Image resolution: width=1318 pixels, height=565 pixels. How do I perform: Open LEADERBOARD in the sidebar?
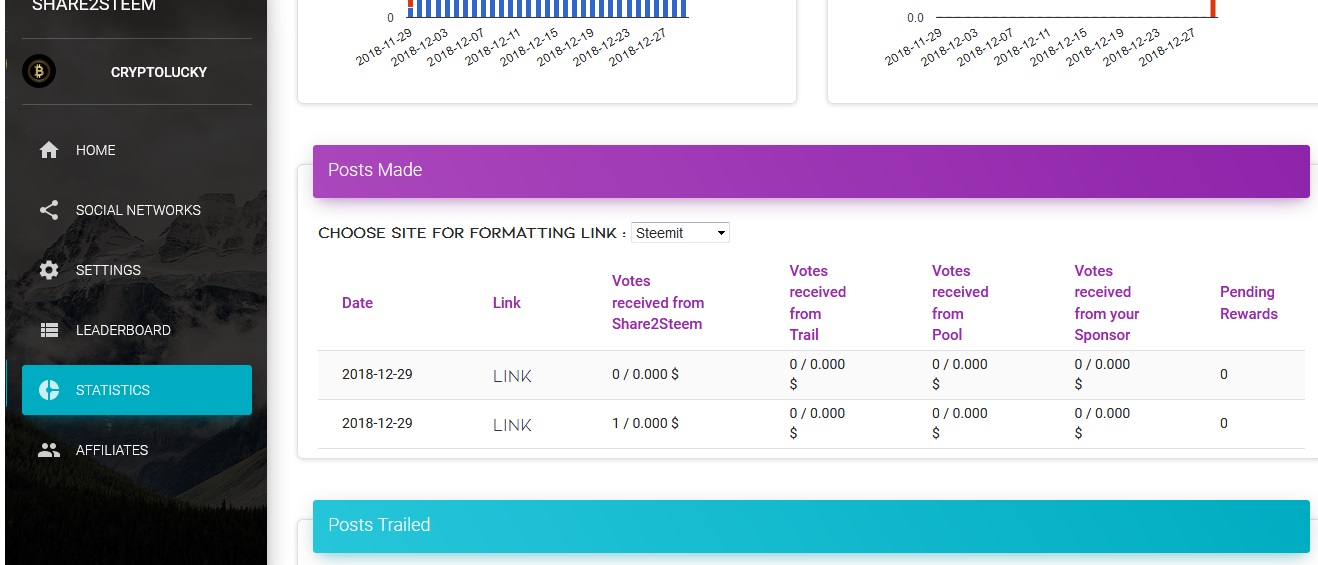pos(137,330)
